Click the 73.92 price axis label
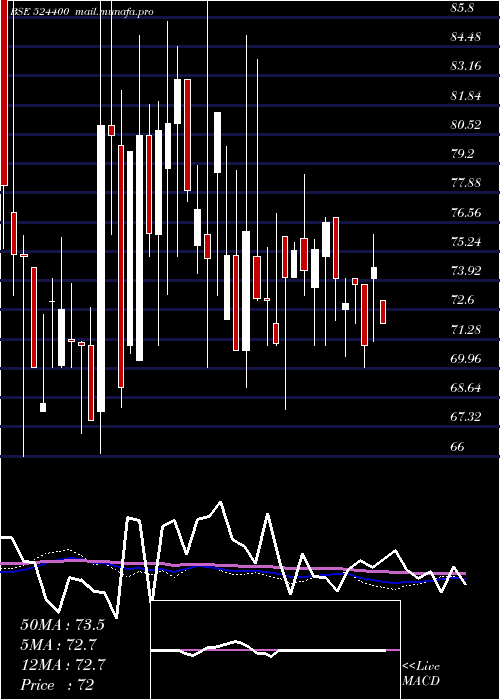 (x=466, y=271)
